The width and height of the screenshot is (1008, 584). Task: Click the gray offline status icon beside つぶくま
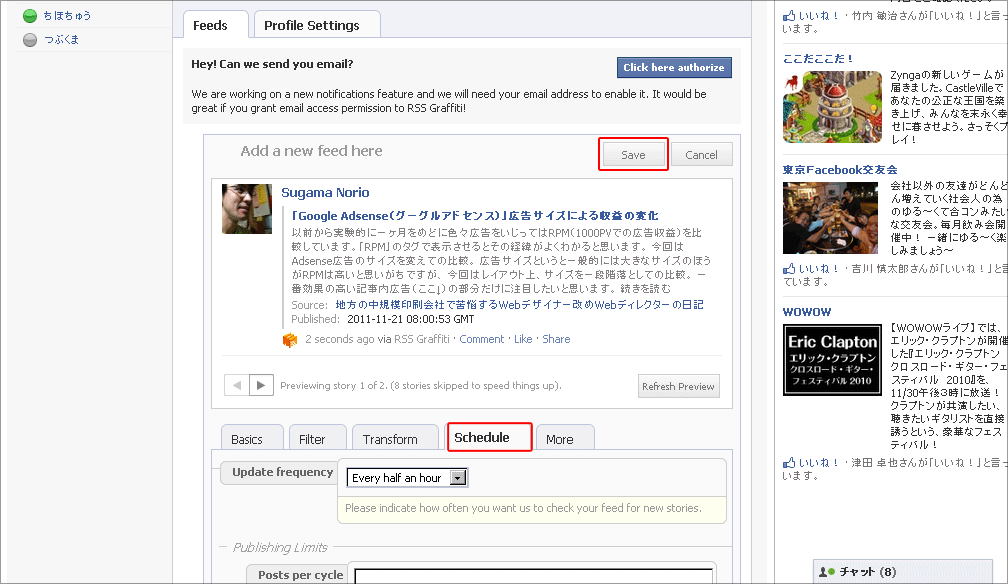pyautogui.click(x=30, y=40)
